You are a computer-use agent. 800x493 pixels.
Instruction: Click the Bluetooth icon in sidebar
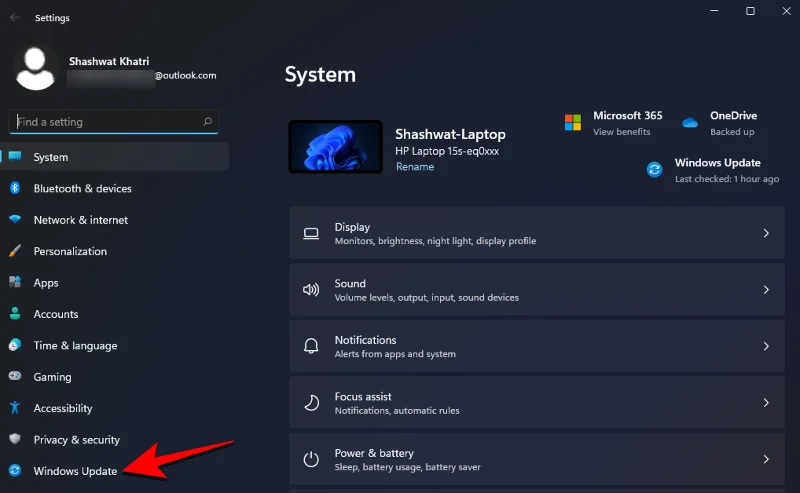[x=15, y=188]
